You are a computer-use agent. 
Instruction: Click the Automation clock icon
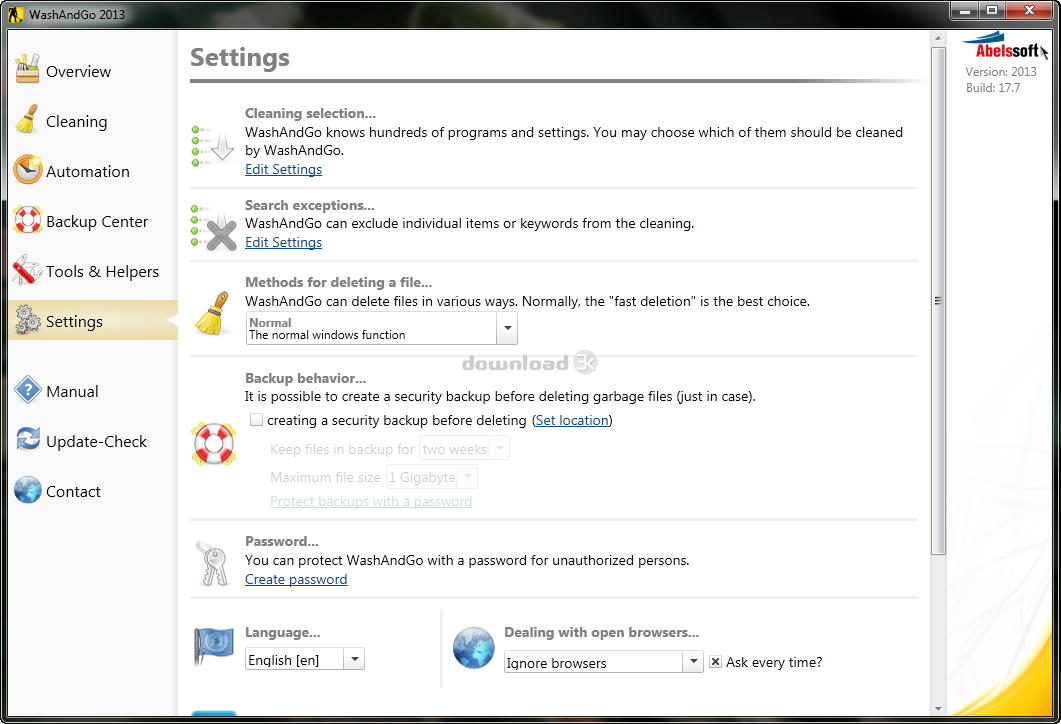pyautogui.click(x=28, y=170)
